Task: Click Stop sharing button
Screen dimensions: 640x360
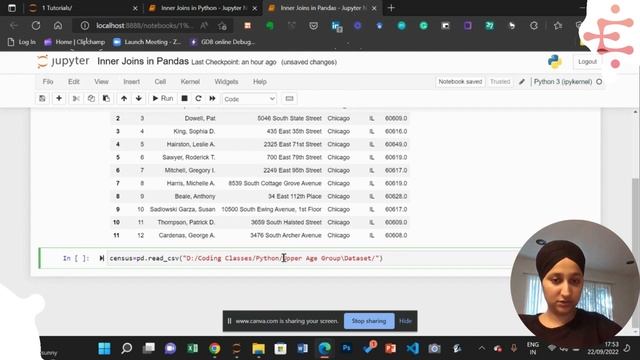Action: tap(369, 321)
